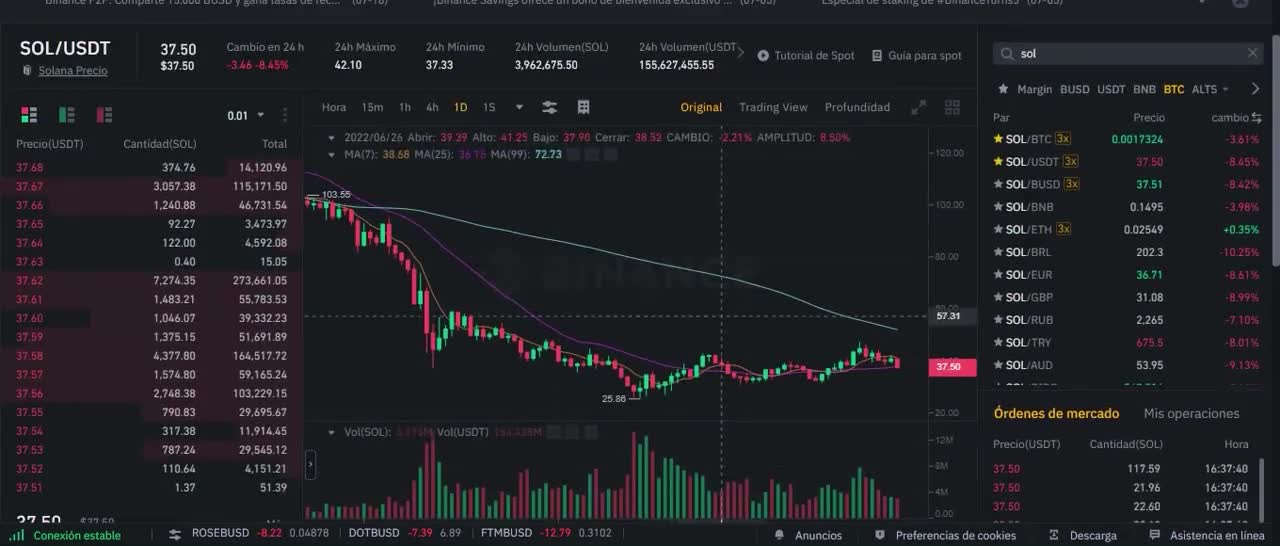Click the Solana Precio tag icon
1280x546 pixels.
click(x=28, y=71)
